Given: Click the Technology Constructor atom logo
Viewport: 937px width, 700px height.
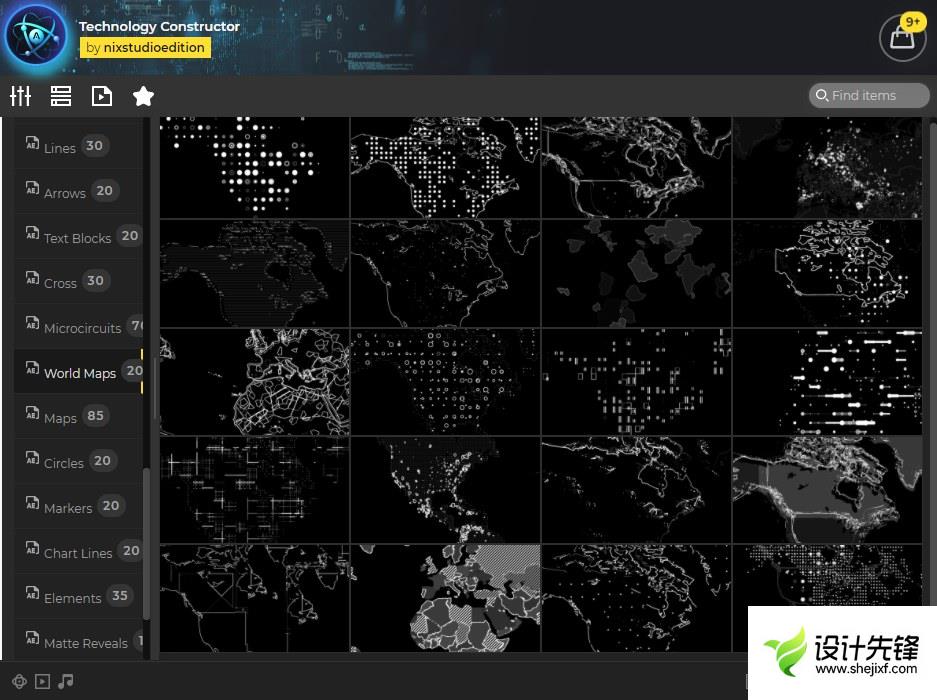Looking at the screenshot, I should click(36, 36).
